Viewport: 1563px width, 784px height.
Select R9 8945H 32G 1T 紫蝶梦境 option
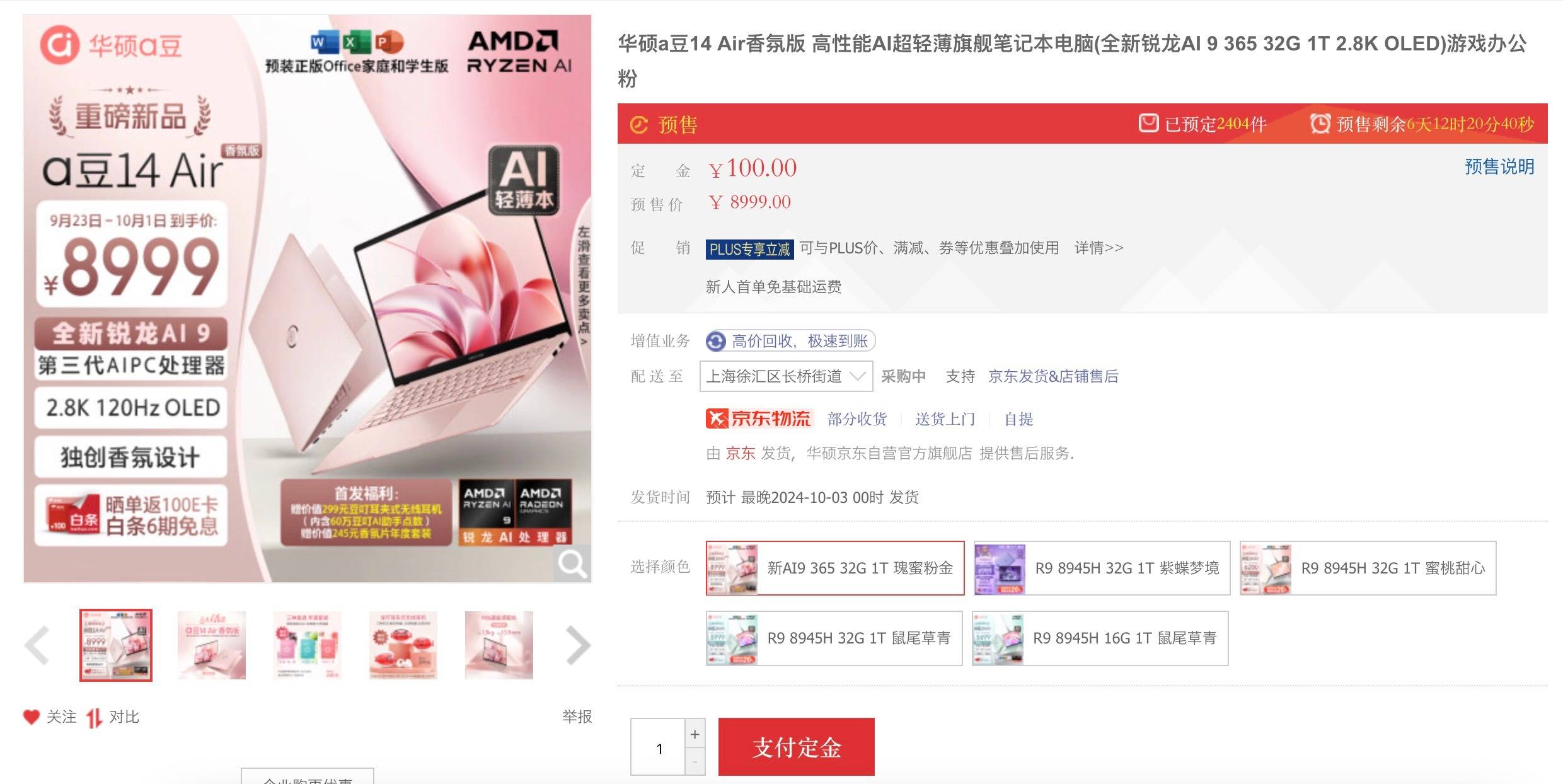(1102, 568)
